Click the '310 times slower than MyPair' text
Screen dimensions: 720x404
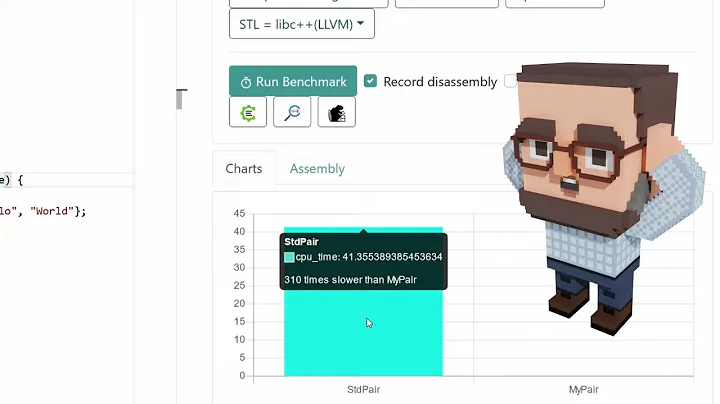(350, 280)
